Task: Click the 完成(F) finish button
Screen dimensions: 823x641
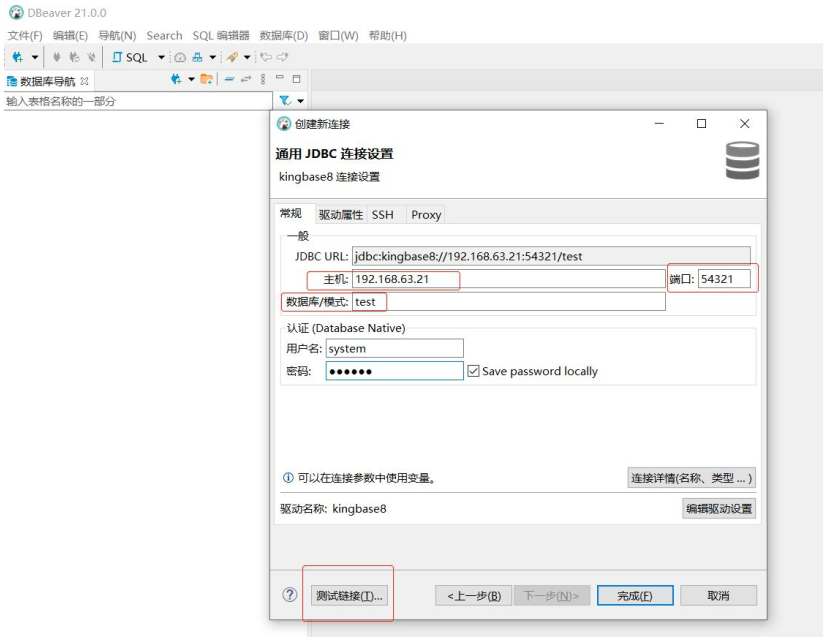Action: point(635,596)
